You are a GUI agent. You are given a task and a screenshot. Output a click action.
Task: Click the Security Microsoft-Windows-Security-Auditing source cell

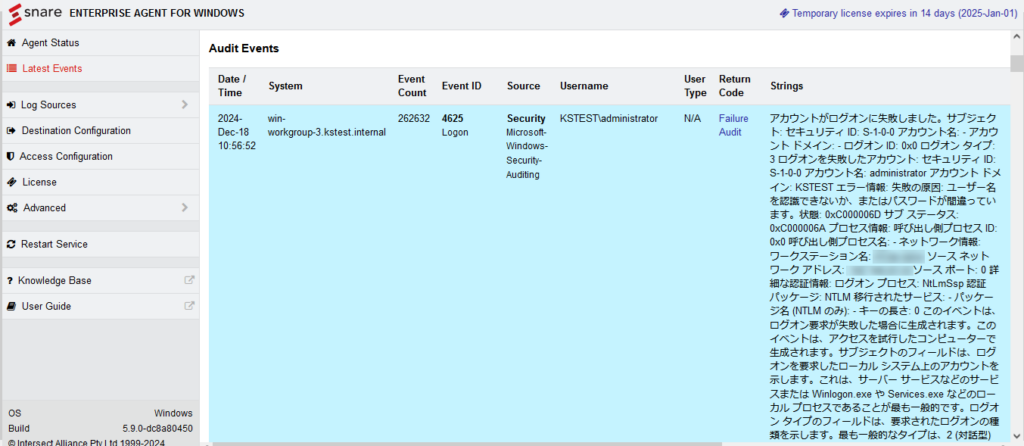(x=528, y=146)
